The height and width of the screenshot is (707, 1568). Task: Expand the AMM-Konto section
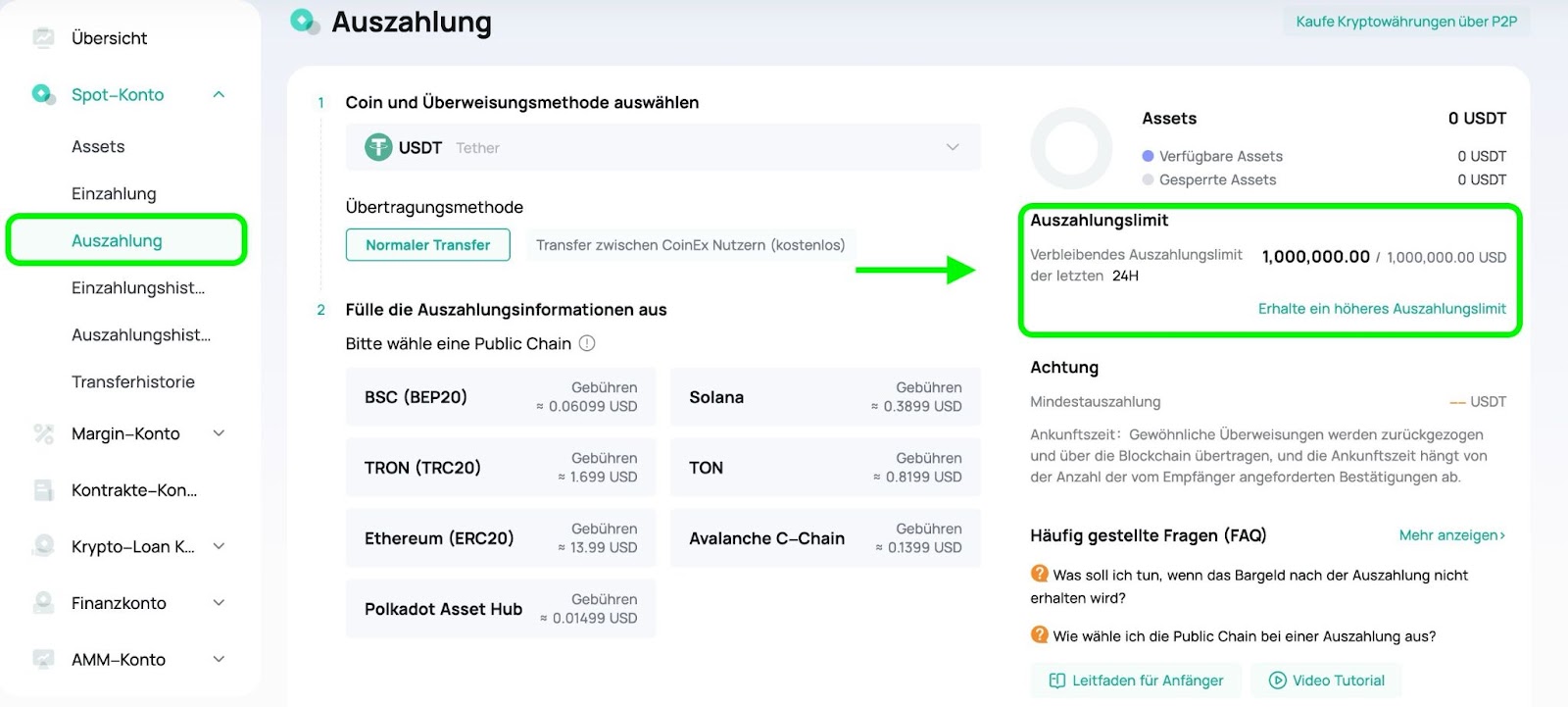tap(220, 660)
